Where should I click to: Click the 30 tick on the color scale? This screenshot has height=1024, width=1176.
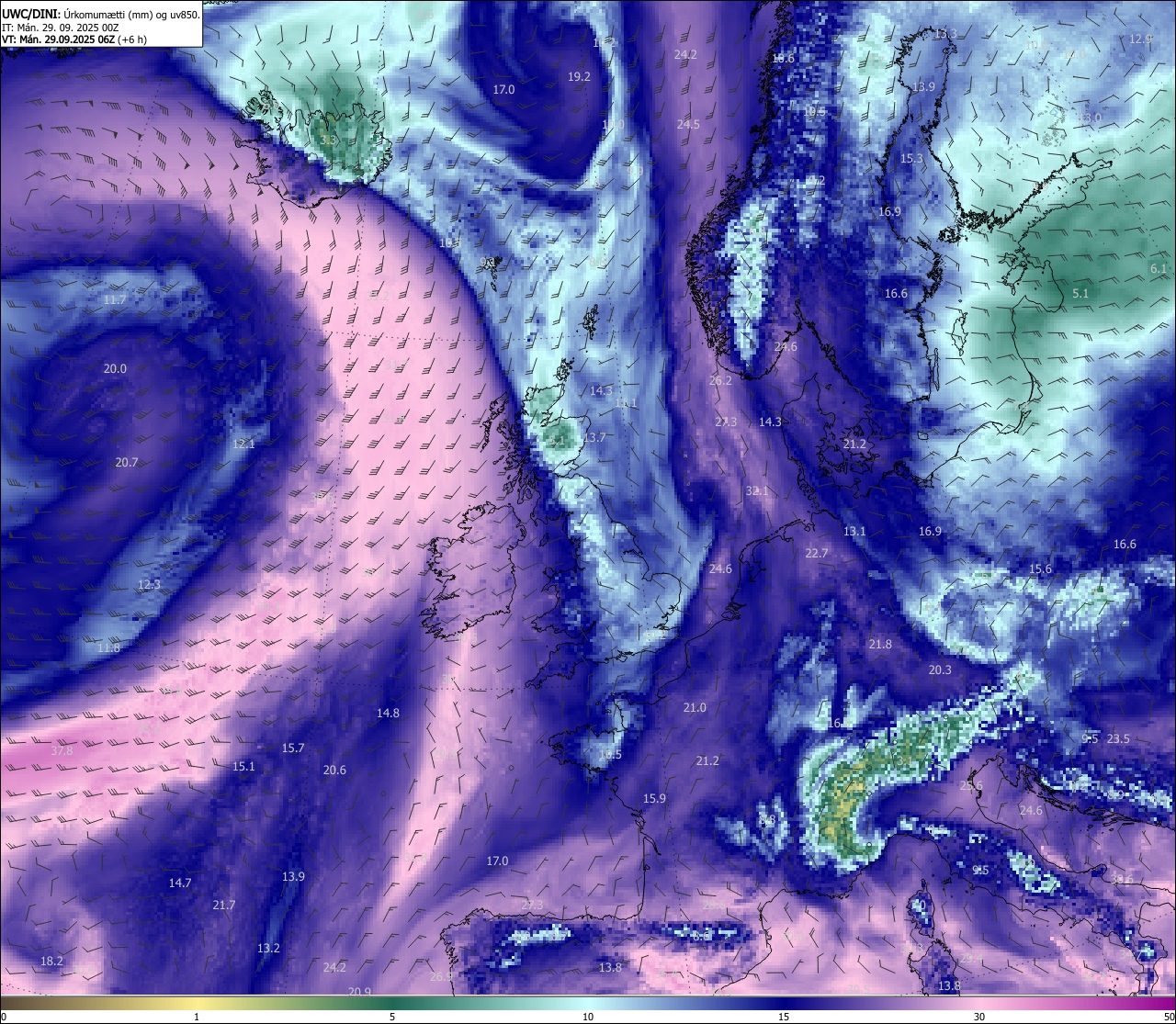[979, 1017]
